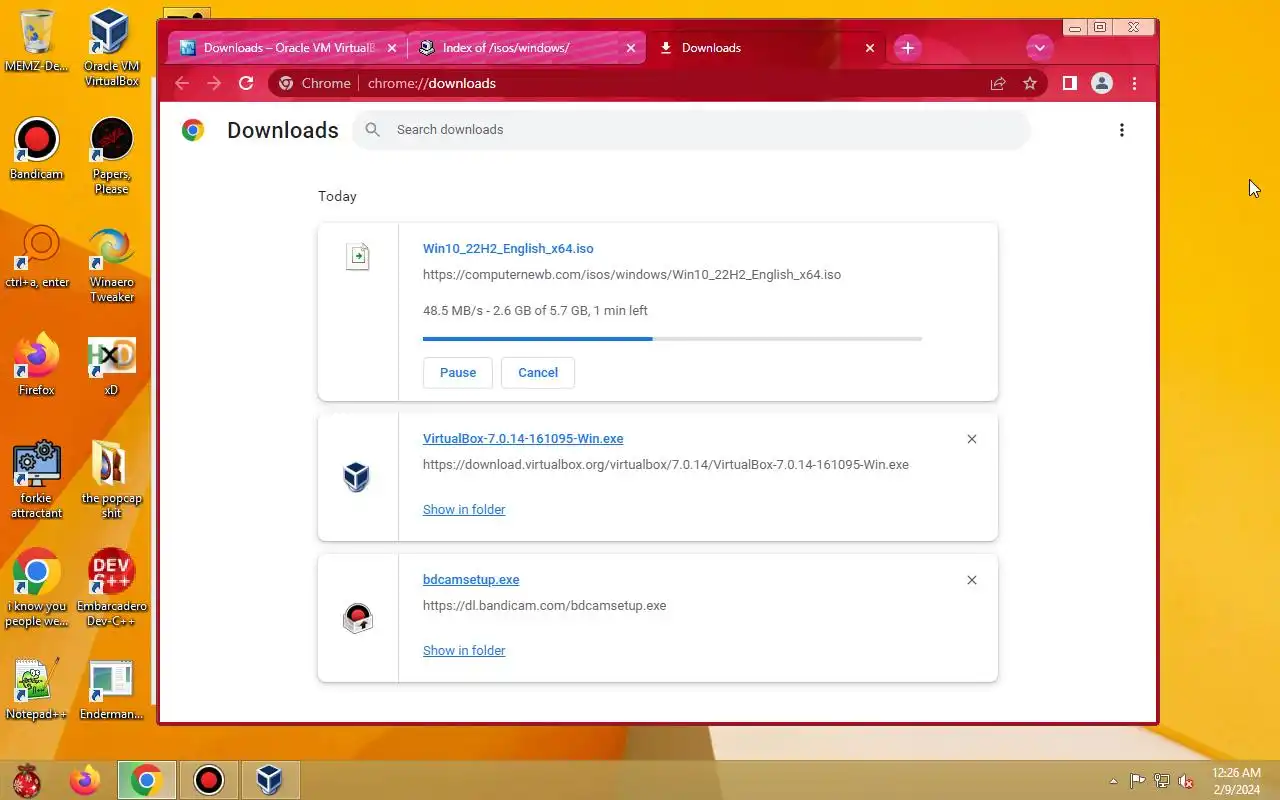Click the share page icon
This screenshot has height=800, width=1280.
point(998,83)
